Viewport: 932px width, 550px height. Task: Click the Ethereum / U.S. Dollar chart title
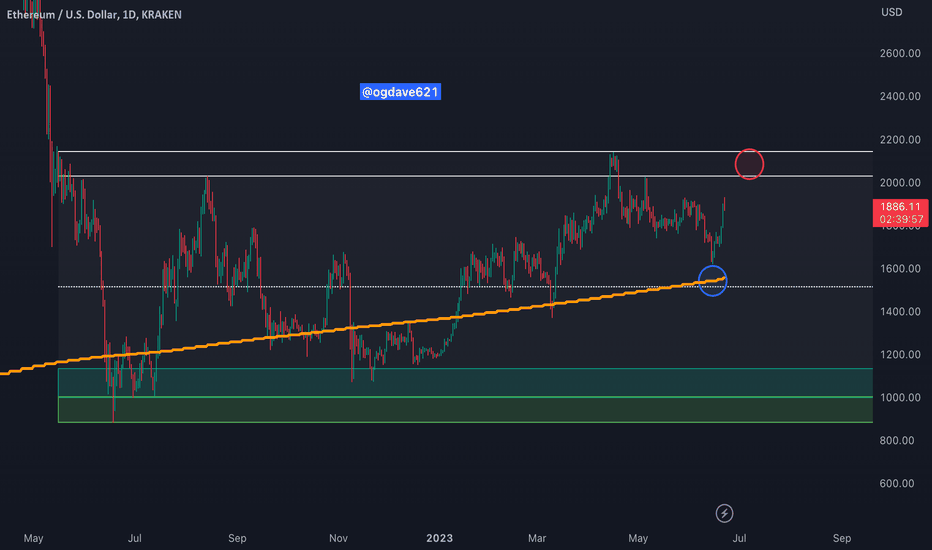[94, 14]
